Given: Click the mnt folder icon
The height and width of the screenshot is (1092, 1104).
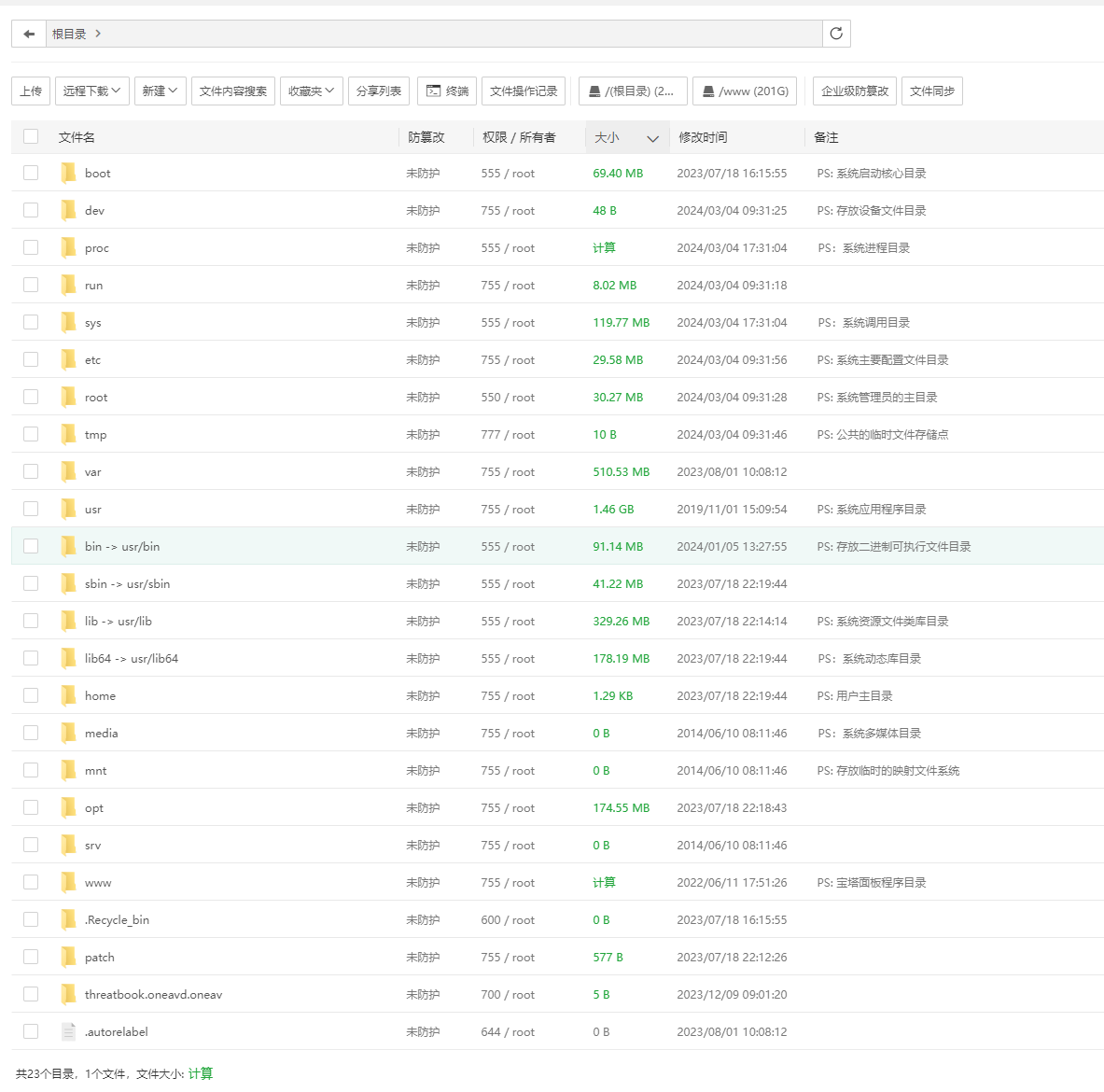Looking at the screenshot, I should tap(68, 770).
